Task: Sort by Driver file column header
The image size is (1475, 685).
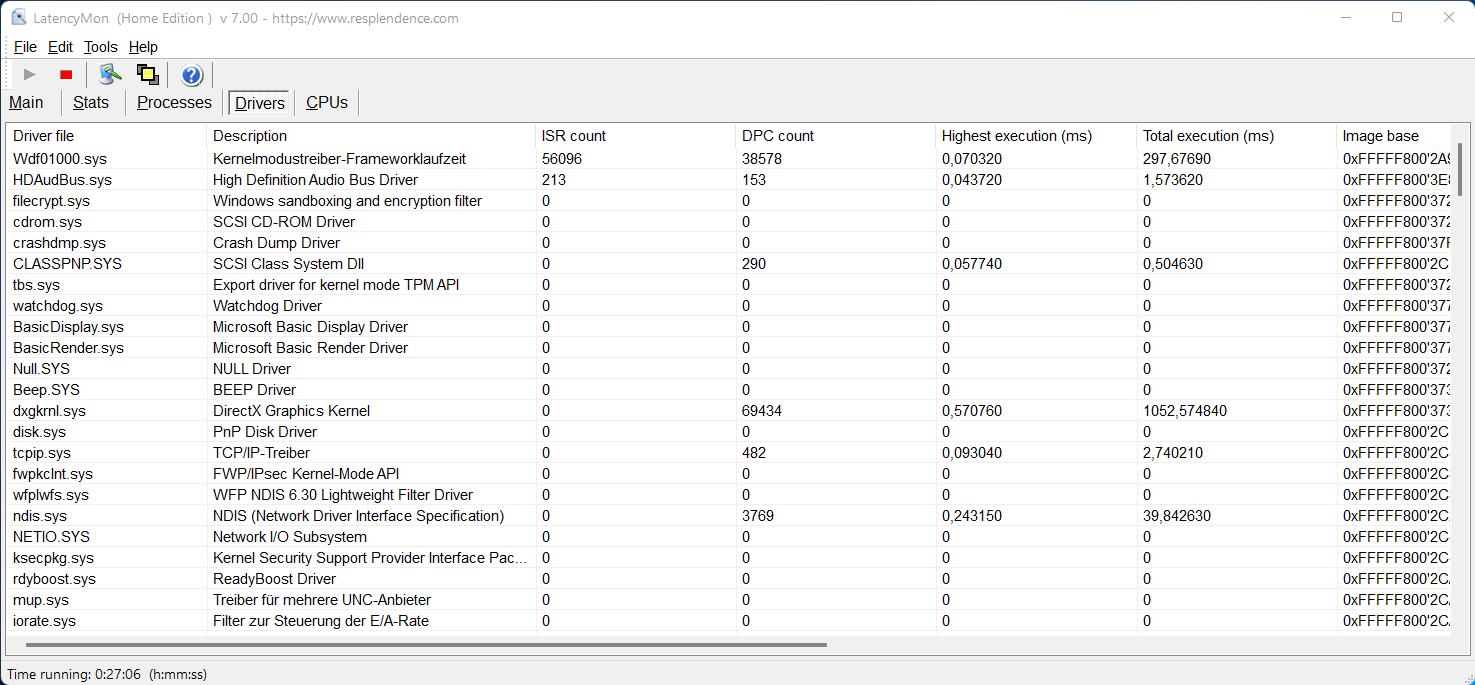Action: 106,136
